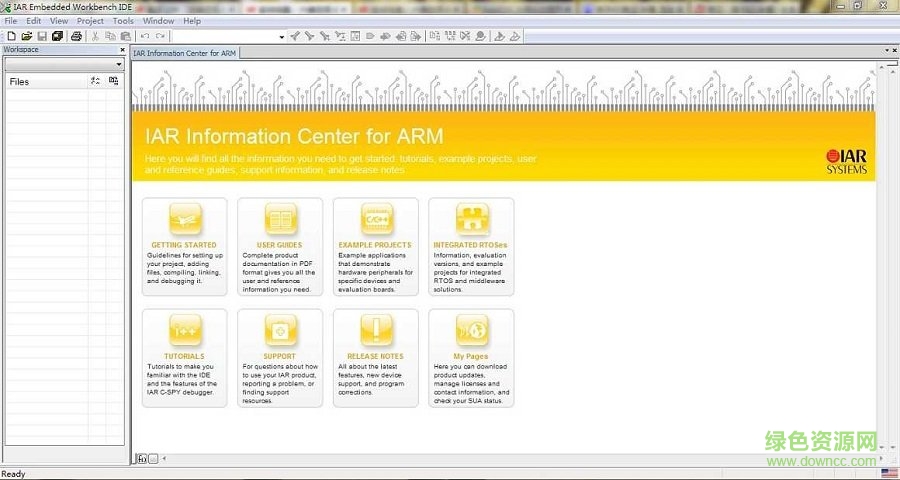
Task: Open the TUTORIALS card
Action: pos(184,358)
